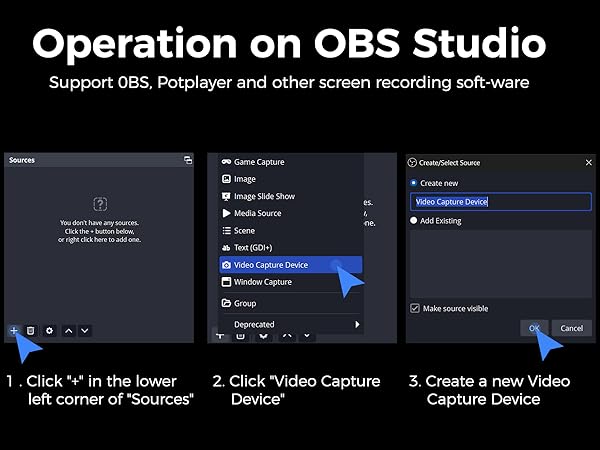
Task: Click the Group folder icon
Action: coord(227,303)
